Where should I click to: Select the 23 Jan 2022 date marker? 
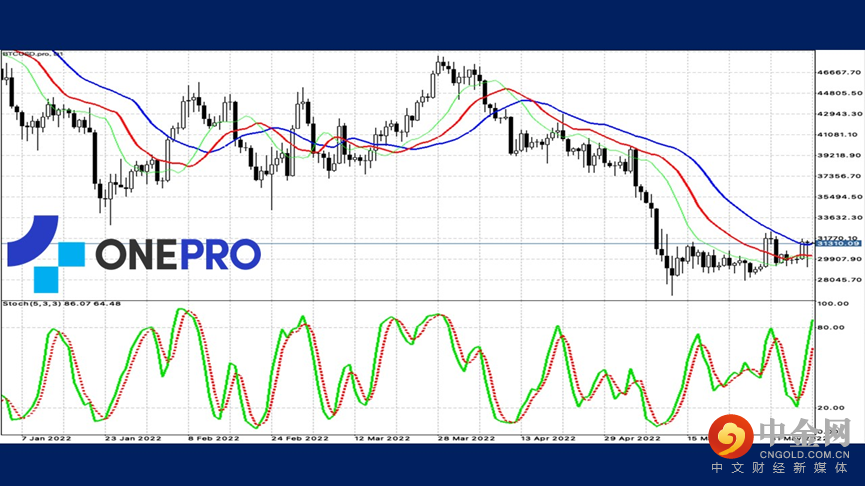point(133,439)
